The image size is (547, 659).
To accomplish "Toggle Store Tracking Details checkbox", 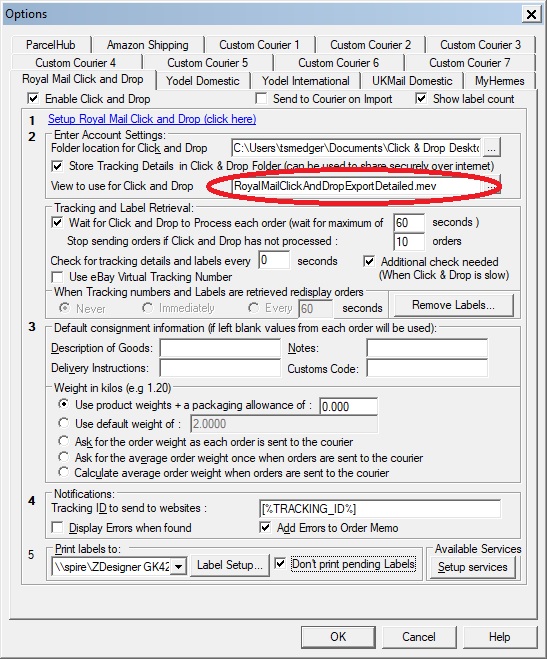I will (x=57, y=166).
